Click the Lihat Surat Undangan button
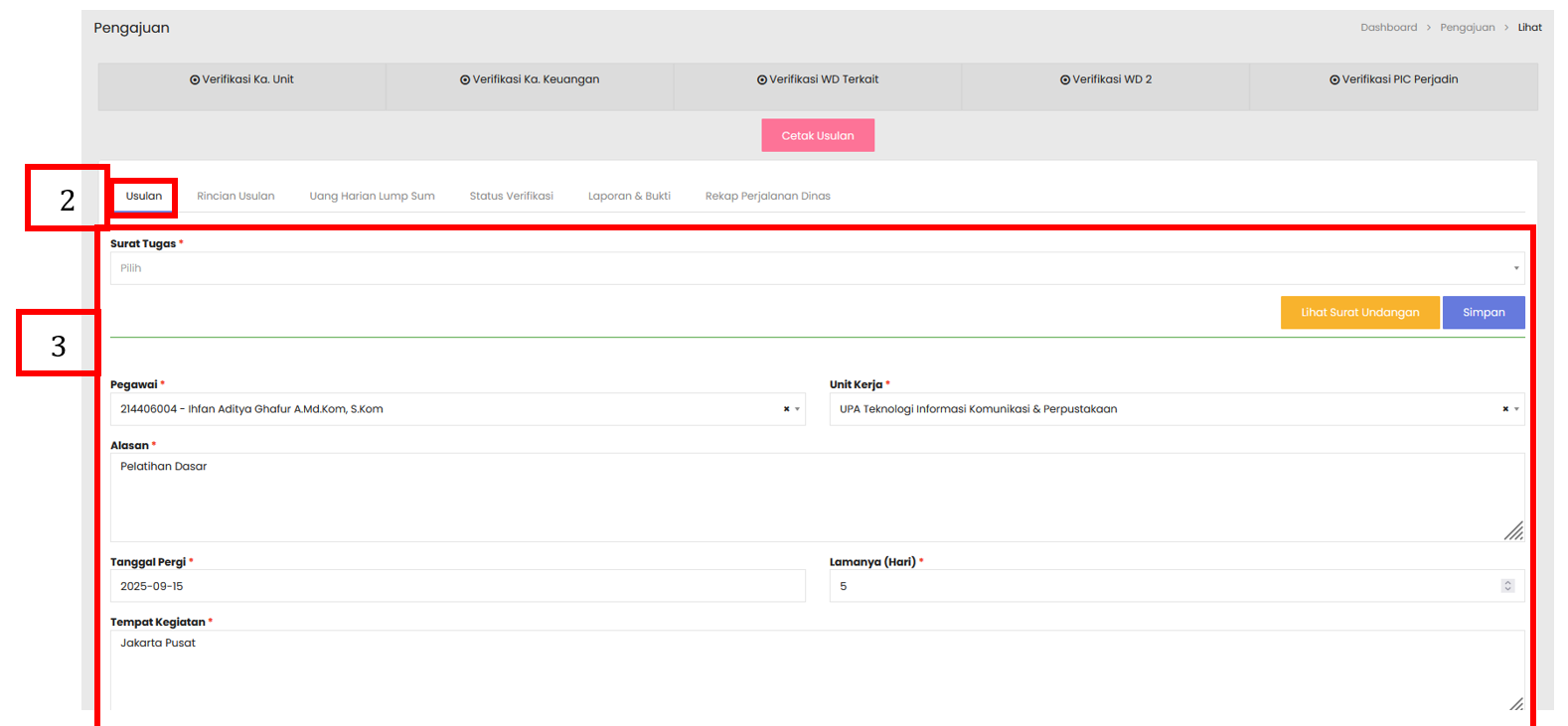 pyautogui.click(x=1359, y=313)
